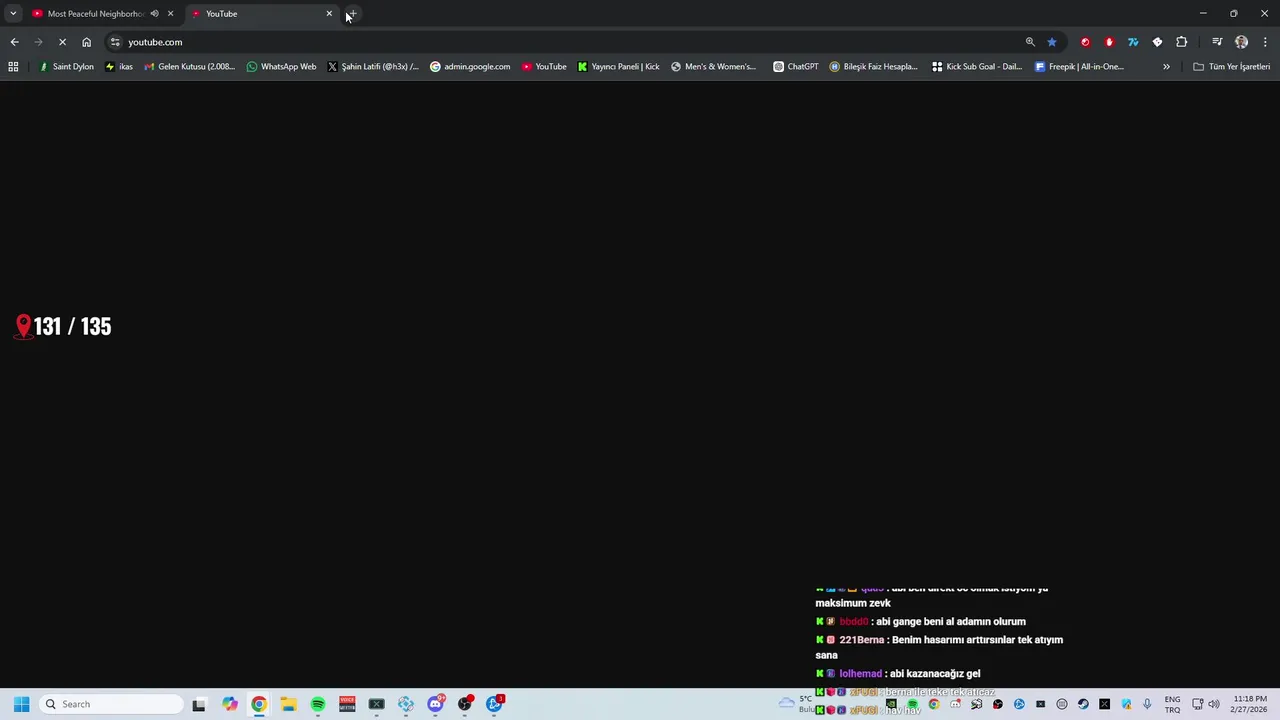Open Discord from the taskbar
1280x720 pixels.
tap(435, 704)
